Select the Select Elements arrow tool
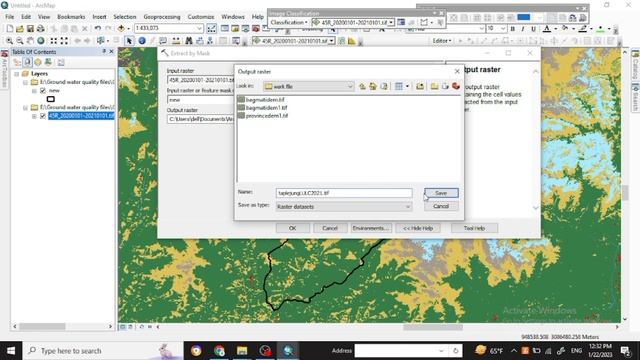The width and height of the screenshot is (640, 360). coord(129,41)
